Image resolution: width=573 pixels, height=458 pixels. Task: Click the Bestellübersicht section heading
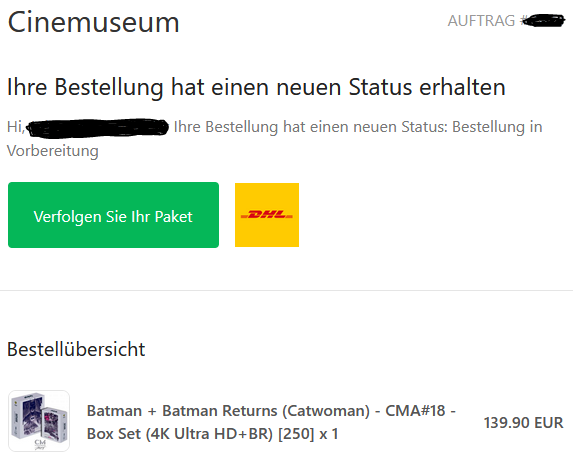tap(76, 349)
